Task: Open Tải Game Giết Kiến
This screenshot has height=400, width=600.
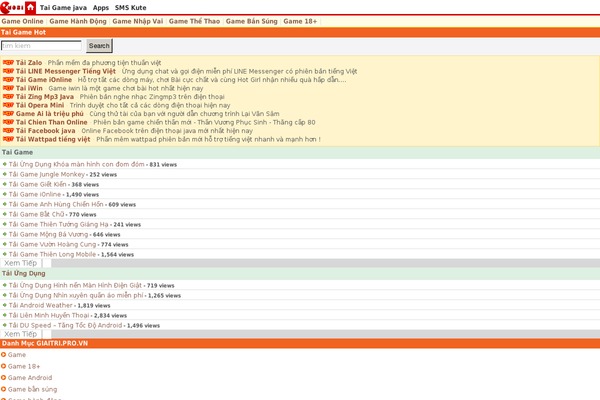Action: click(38, 184)
